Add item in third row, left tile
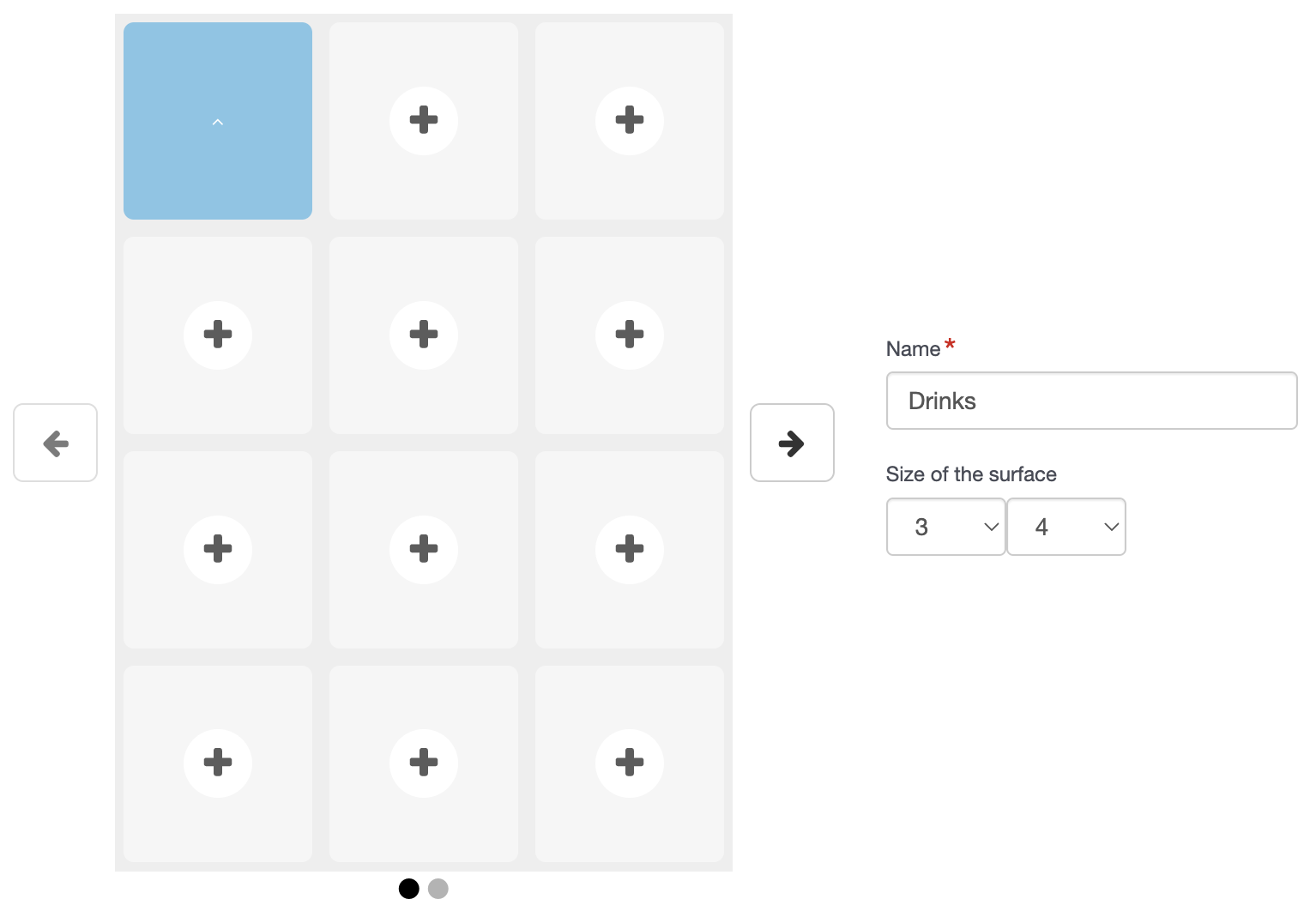 coord(218,549)
